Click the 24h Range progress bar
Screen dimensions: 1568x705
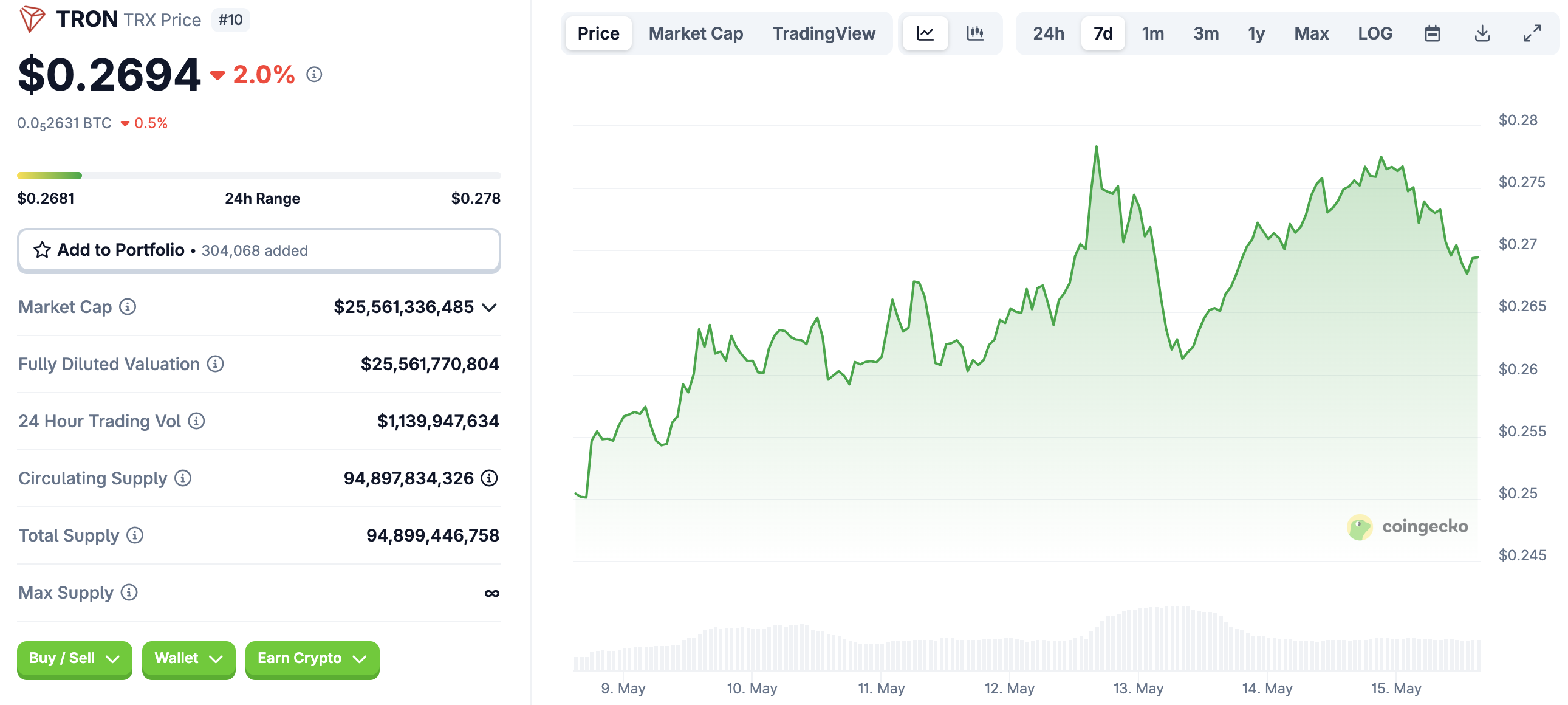click(259, 174)
